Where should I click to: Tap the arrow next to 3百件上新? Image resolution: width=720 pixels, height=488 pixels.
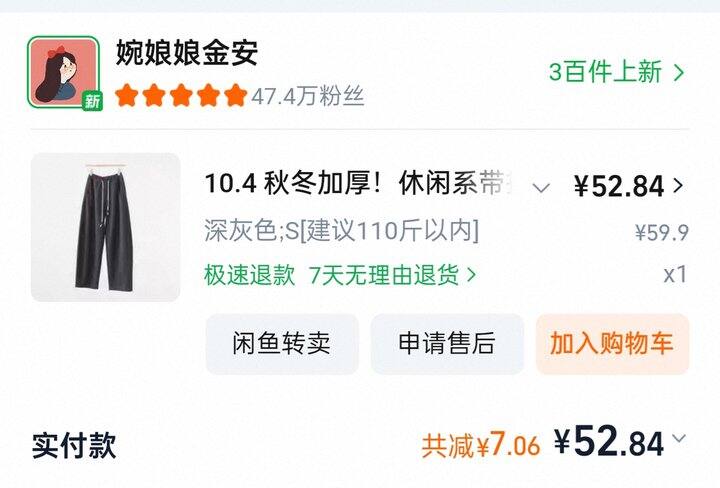click(678, 72)
